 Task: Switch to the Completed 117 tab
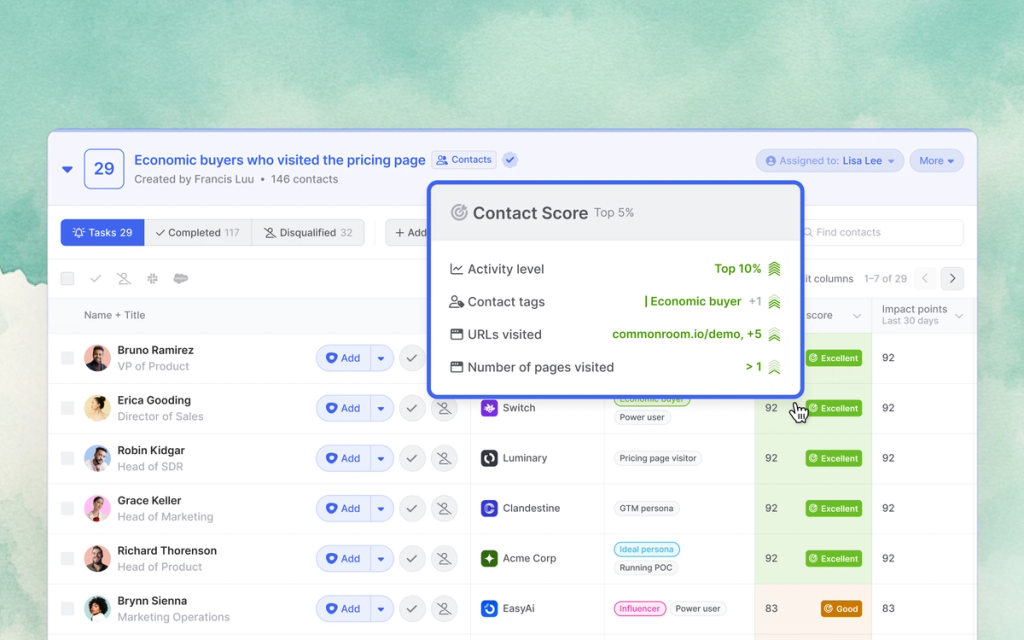click(x=198, y=232)
